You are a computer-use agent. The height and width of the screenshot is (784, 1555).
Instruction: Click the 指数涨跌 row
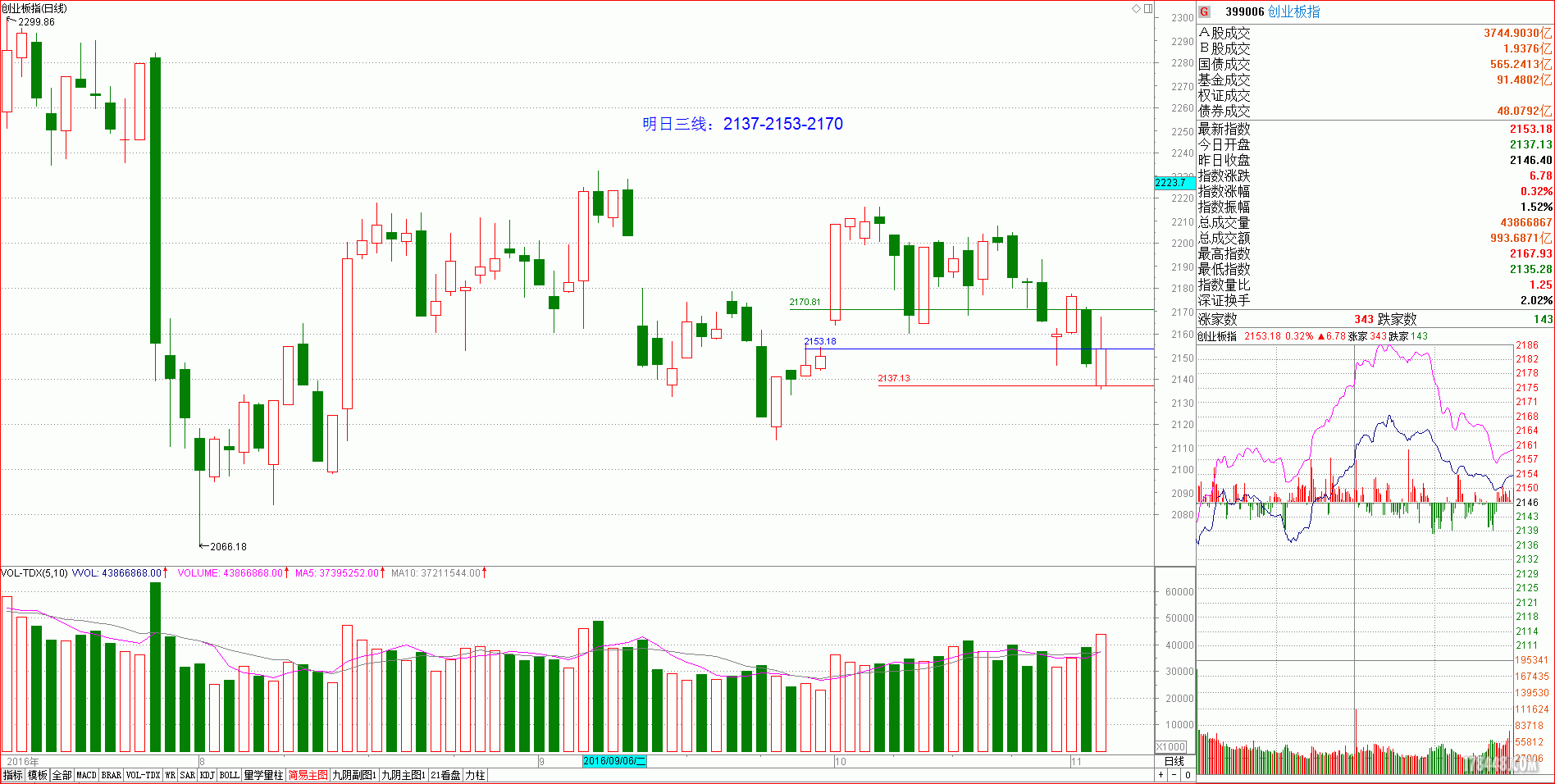coord(1375,175)
